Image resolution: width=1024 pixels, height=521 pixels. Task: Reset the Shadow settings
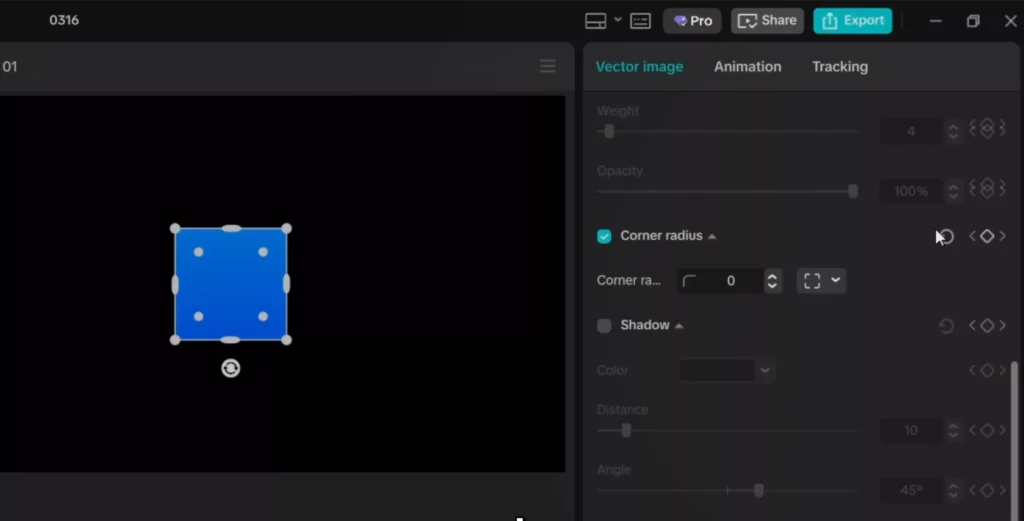click(946, 325)
